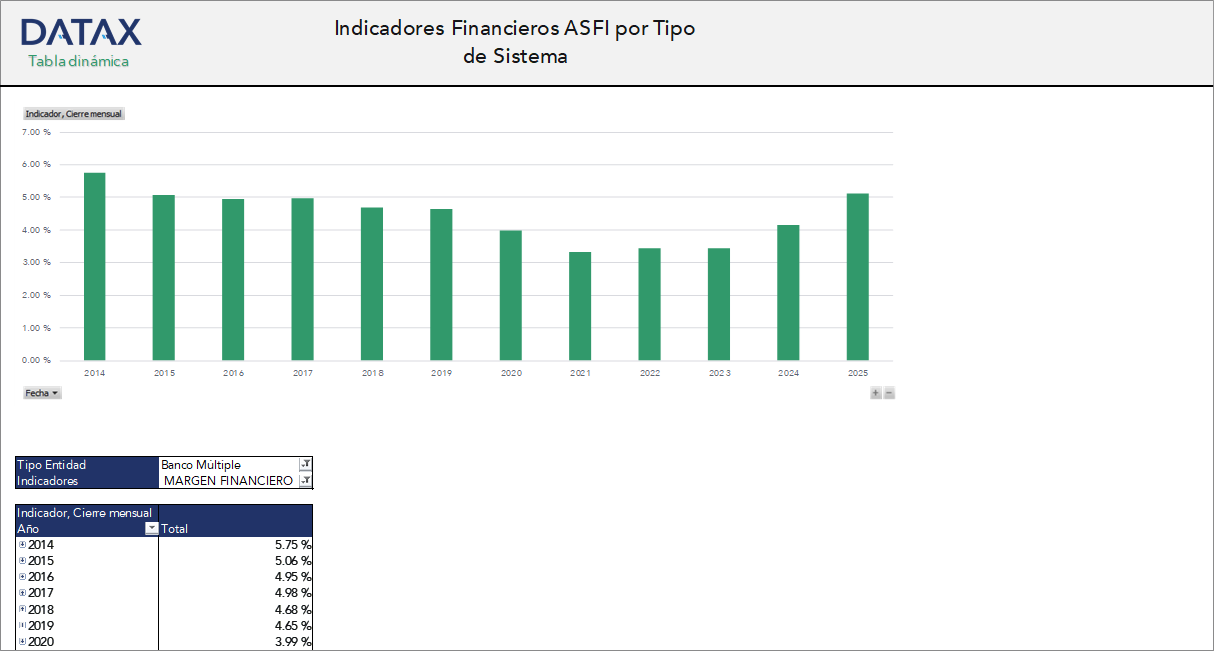1214x651 pixels.
Task: Expand the 2015 row details
Action: click(22, 560)
